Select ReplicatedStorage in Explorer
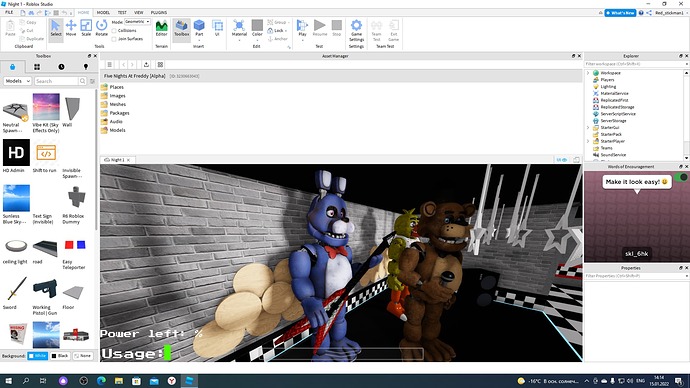The image size is (690, 388). 617,107
